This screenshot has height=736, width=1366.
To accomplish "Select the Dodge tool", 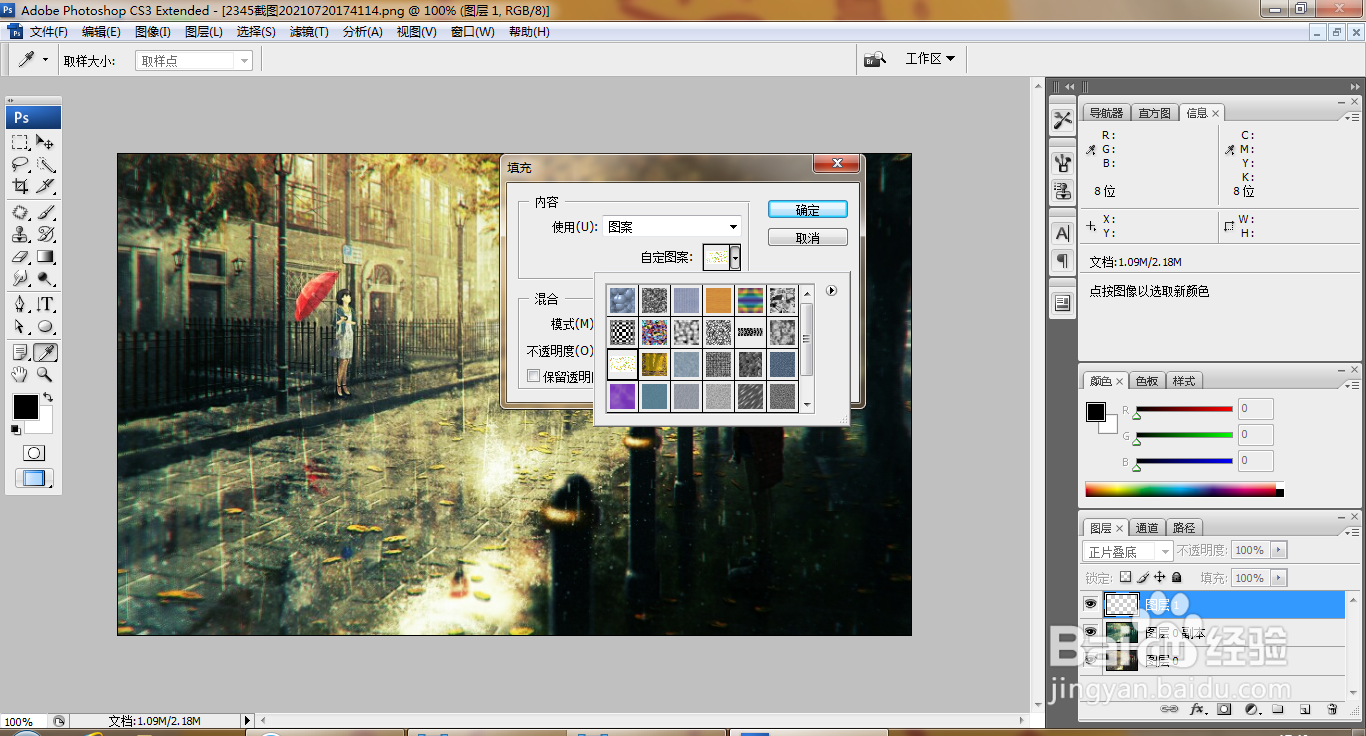I will [x=46, y=278].
